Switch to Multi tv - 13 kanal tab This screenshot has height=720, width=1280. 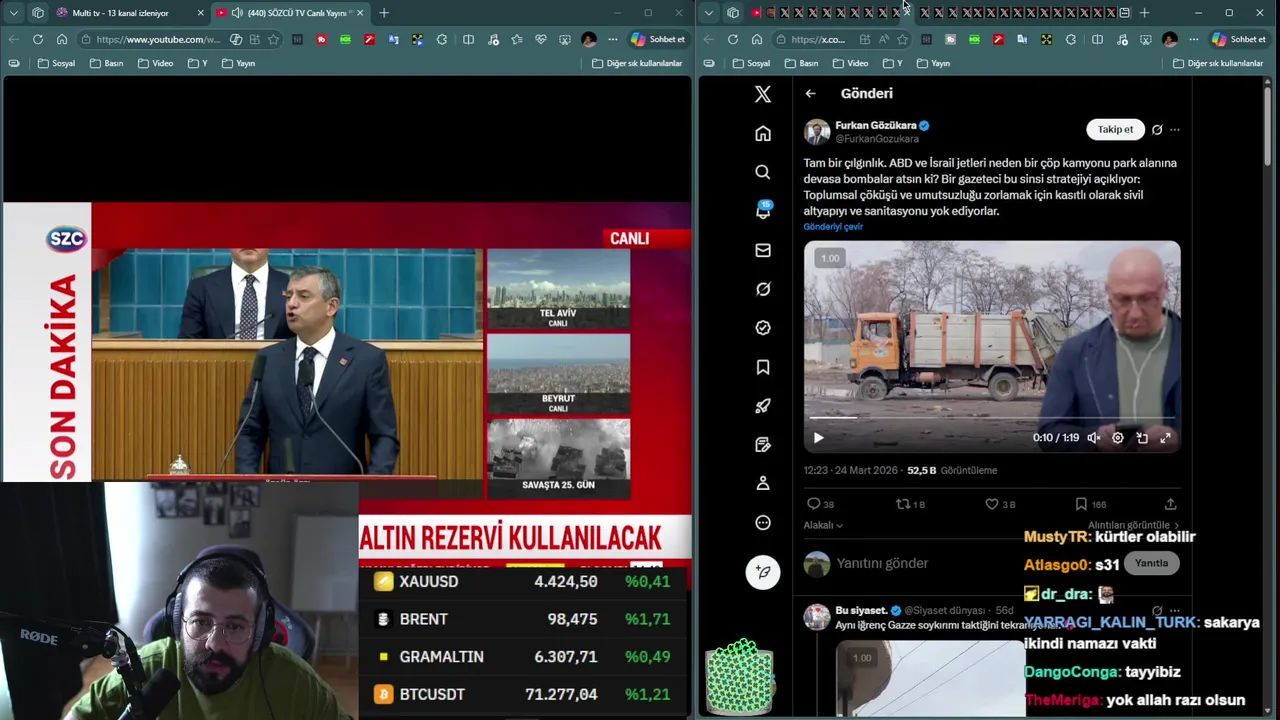coord(130,13)
